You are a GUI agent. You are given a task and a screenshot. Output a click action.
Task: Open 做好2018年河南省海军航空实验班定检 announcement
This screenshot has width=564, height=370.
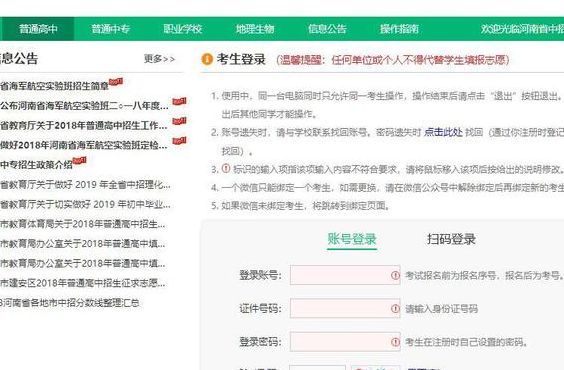click(84, 145)
